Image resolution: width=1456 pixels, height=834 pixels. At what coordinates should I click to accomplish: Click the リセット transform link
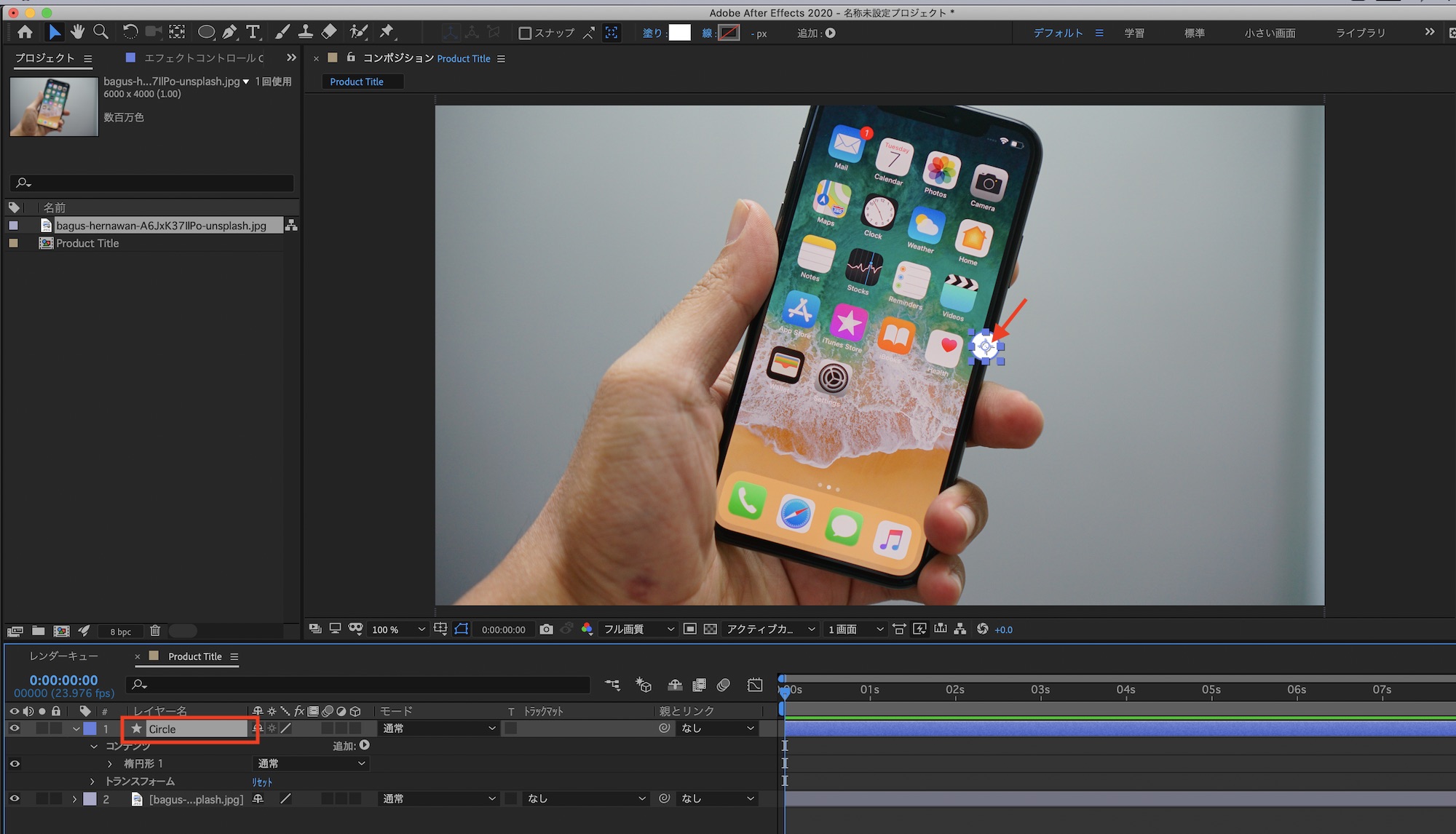(262, 782)
